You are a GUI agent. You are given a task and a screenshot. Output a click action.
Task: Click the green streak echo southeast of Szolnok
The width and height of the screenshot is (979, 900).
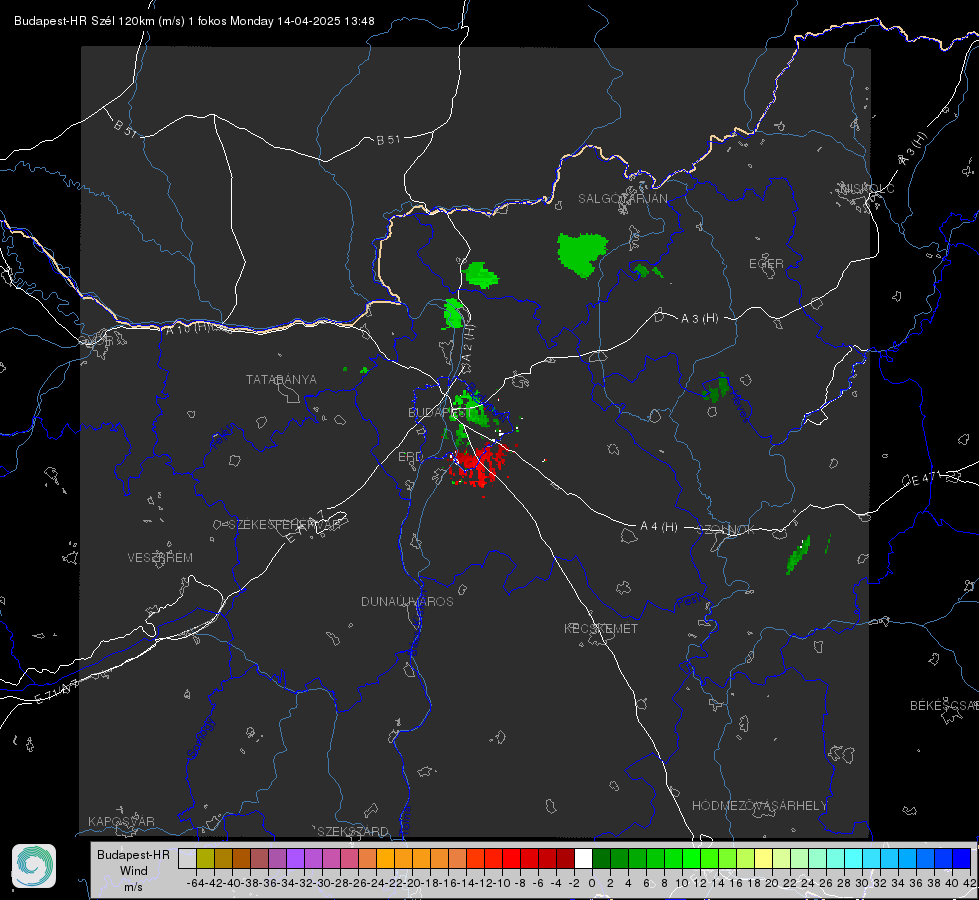tap(799, 555)
